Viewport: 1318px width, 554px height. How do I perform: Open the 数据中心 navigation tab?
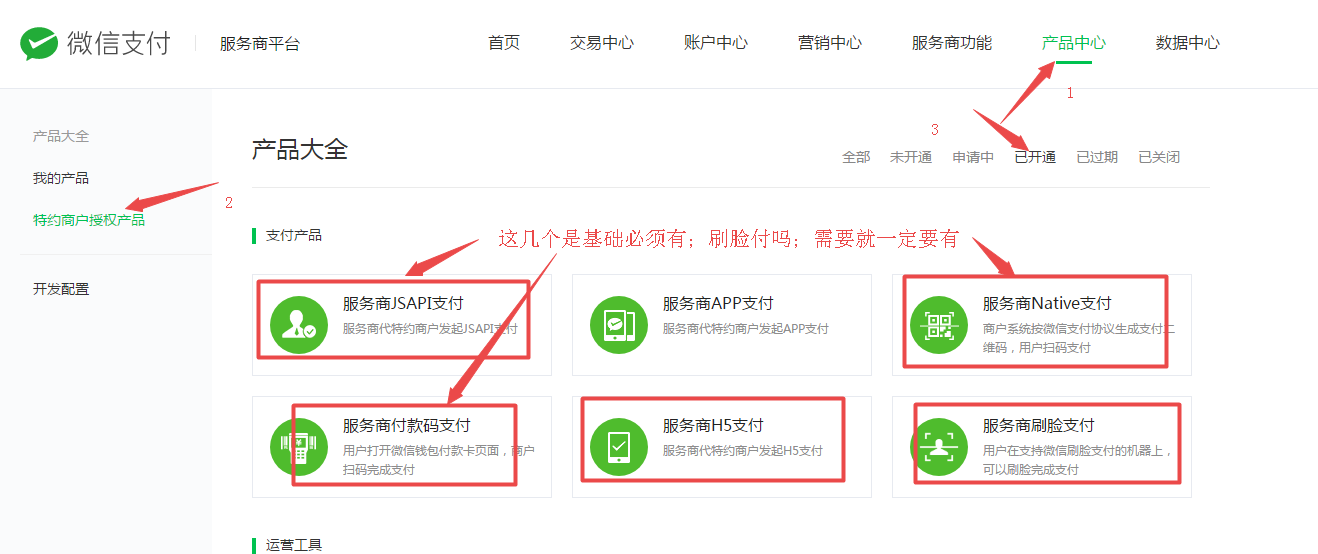pos(1188,43)
